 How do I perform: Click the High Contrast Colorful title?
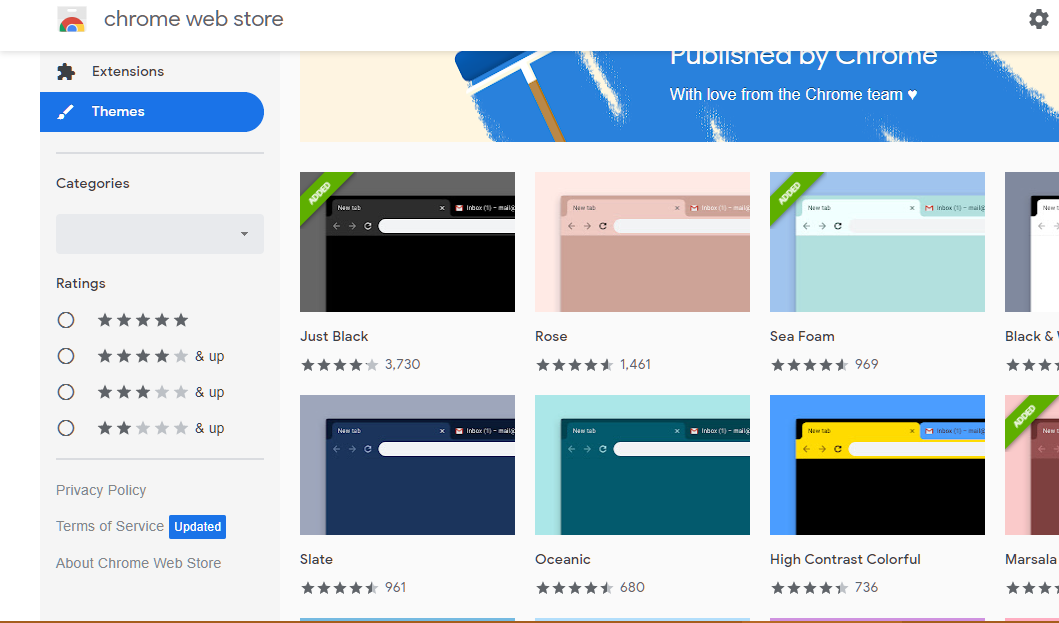coord(845,559)
